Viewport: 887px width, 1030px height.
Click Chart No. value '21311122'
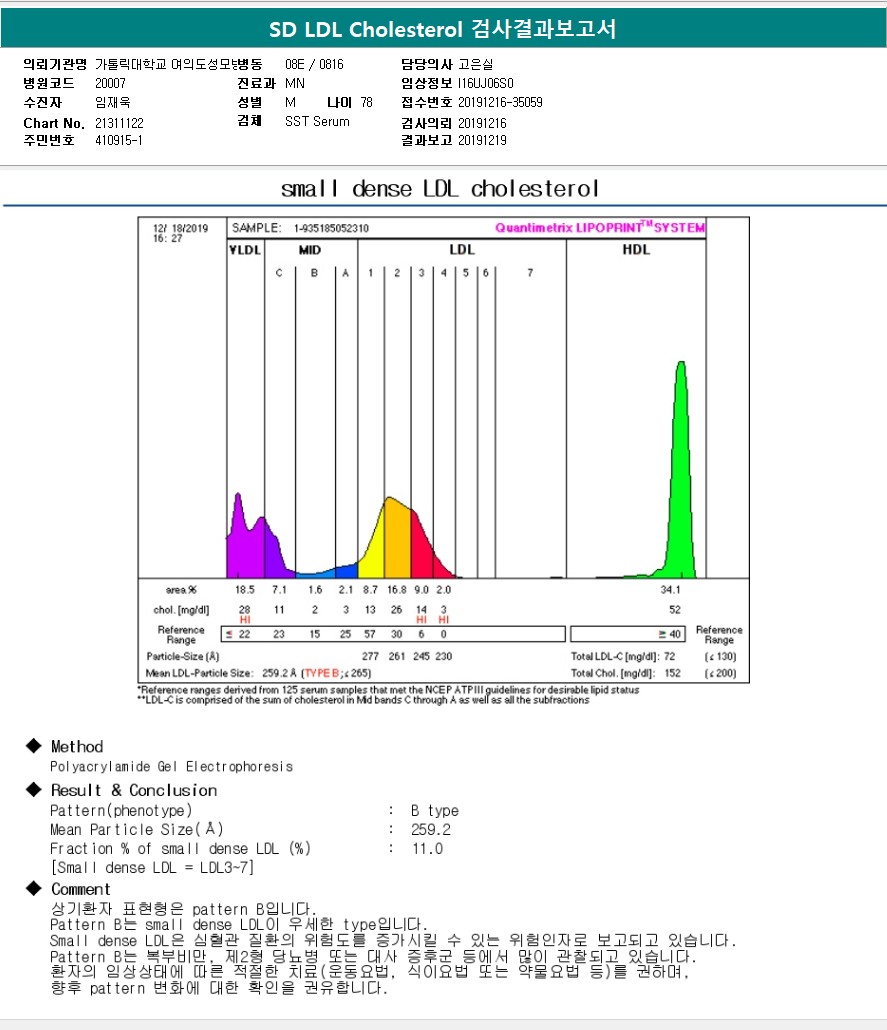[x=119, y=123]
